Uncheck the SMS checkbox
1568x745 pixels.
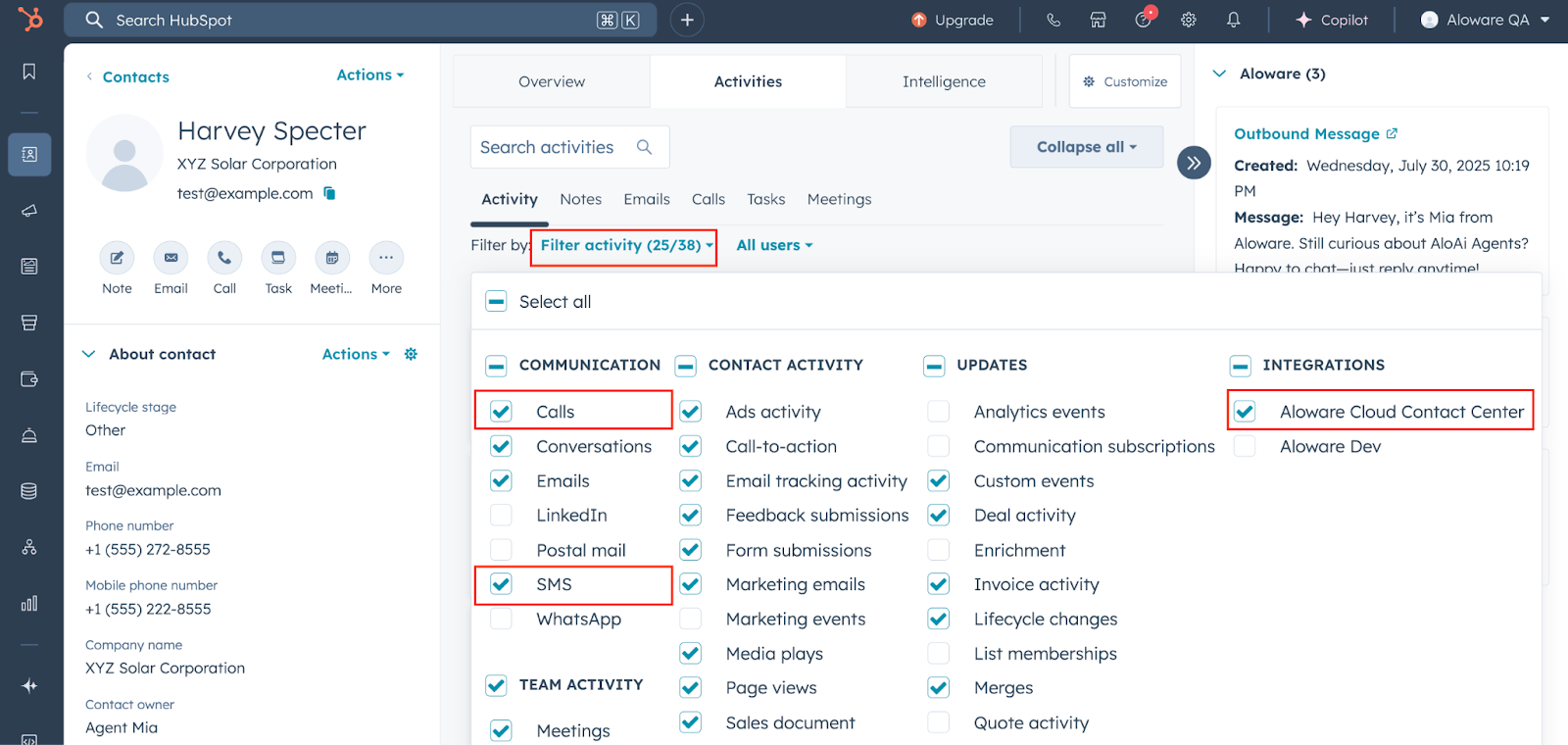[x=501, y=584]
